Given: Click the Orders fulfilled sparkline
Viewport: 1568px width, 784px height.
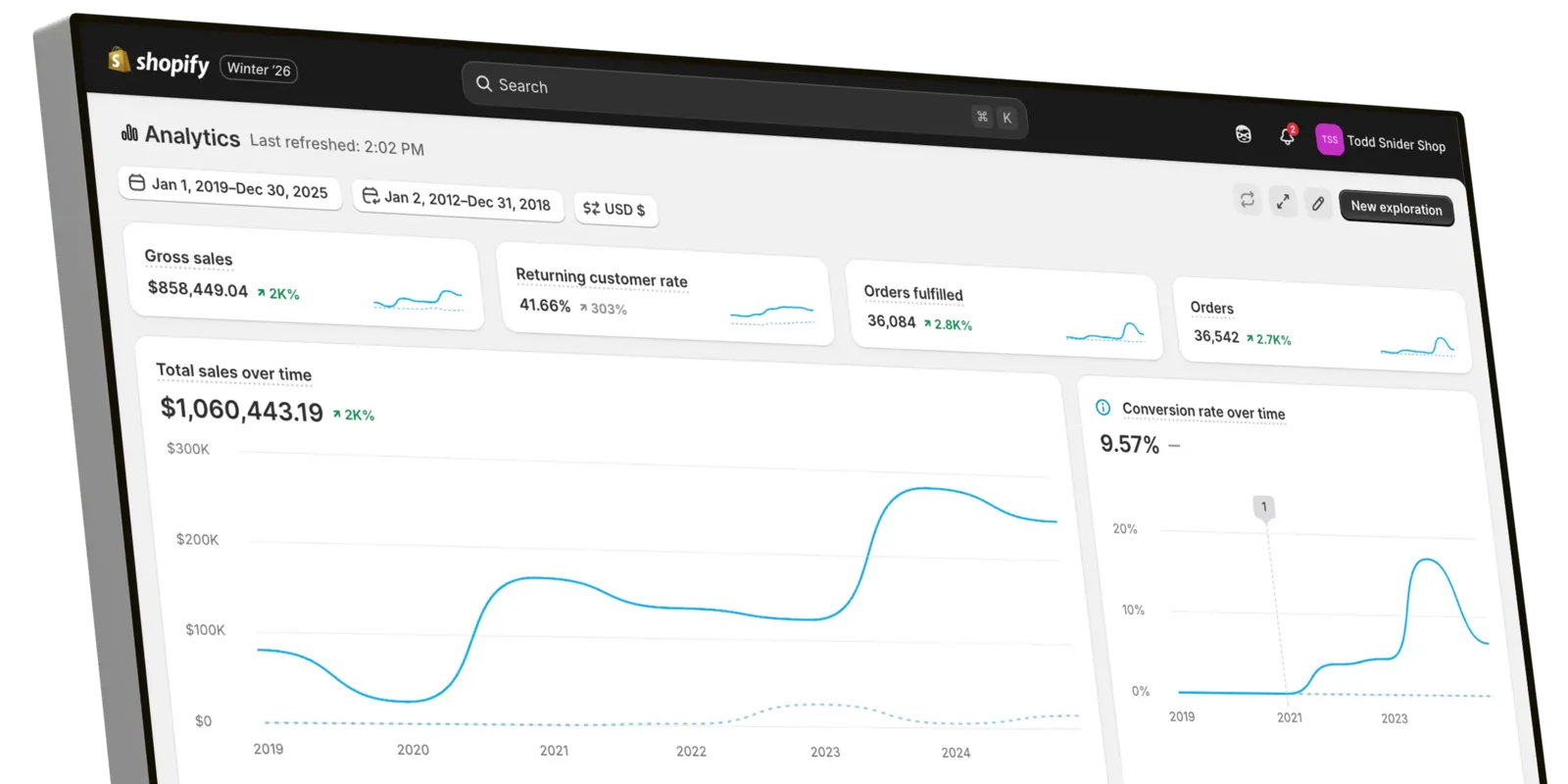Looking at the screenshot, I should (1105, 333).
